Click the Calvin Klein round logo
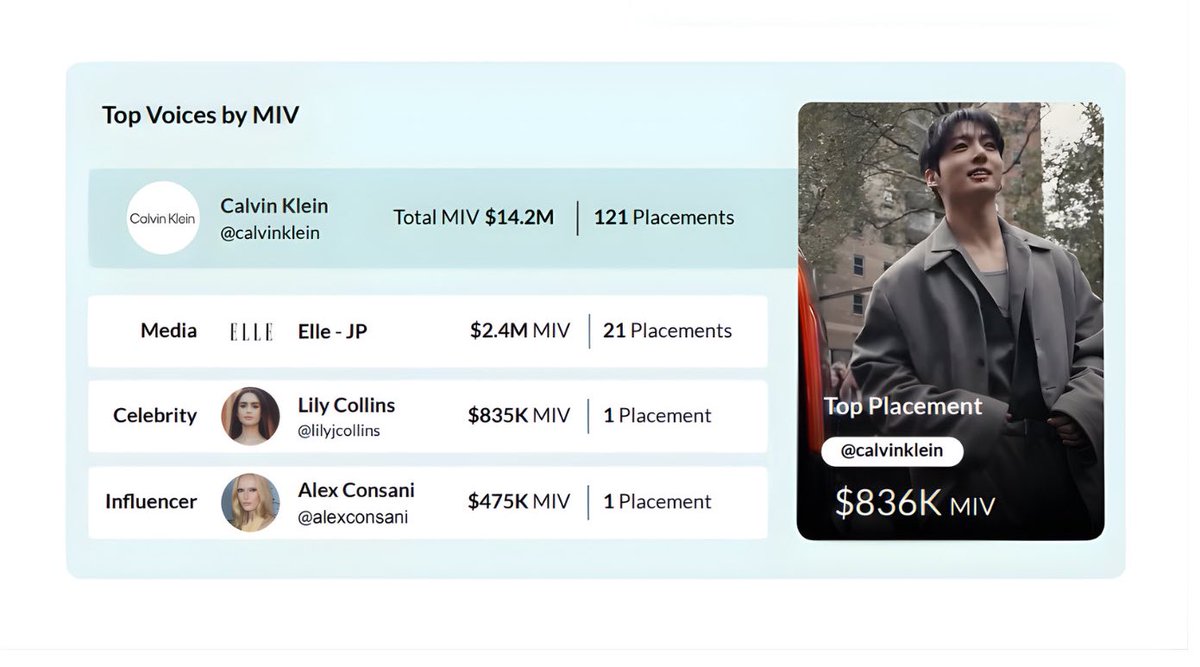This screenshot has width=1200, height=667. (163, 218)
